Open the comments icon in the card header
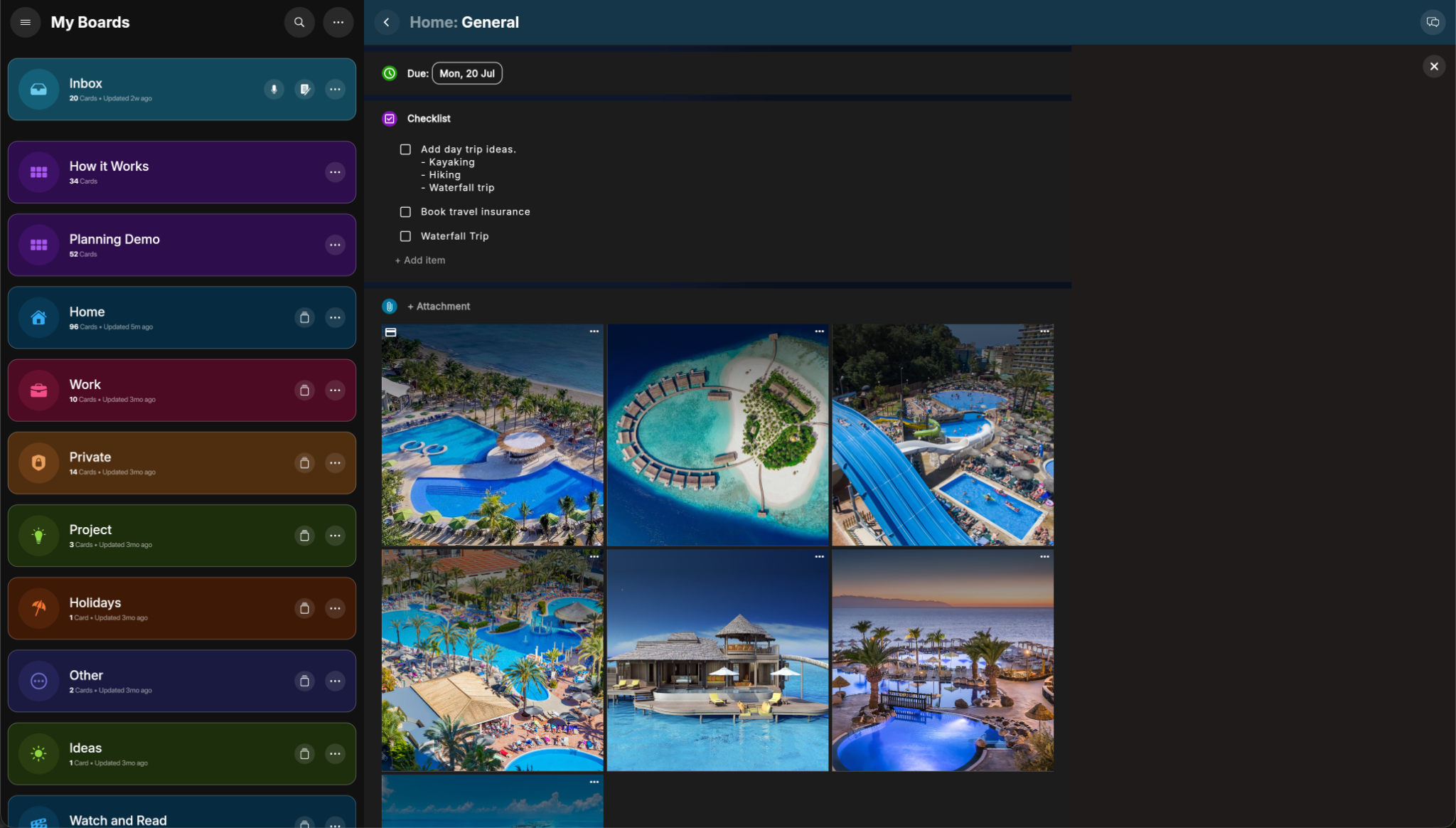The image size is (1456, 828). tap(1432, 22)
